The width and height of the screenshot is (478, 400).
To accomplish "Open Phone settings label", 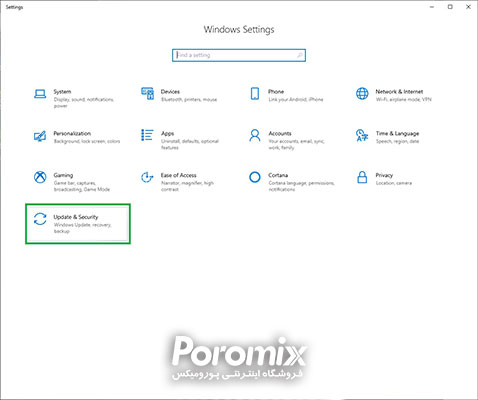I will (276, 91).
